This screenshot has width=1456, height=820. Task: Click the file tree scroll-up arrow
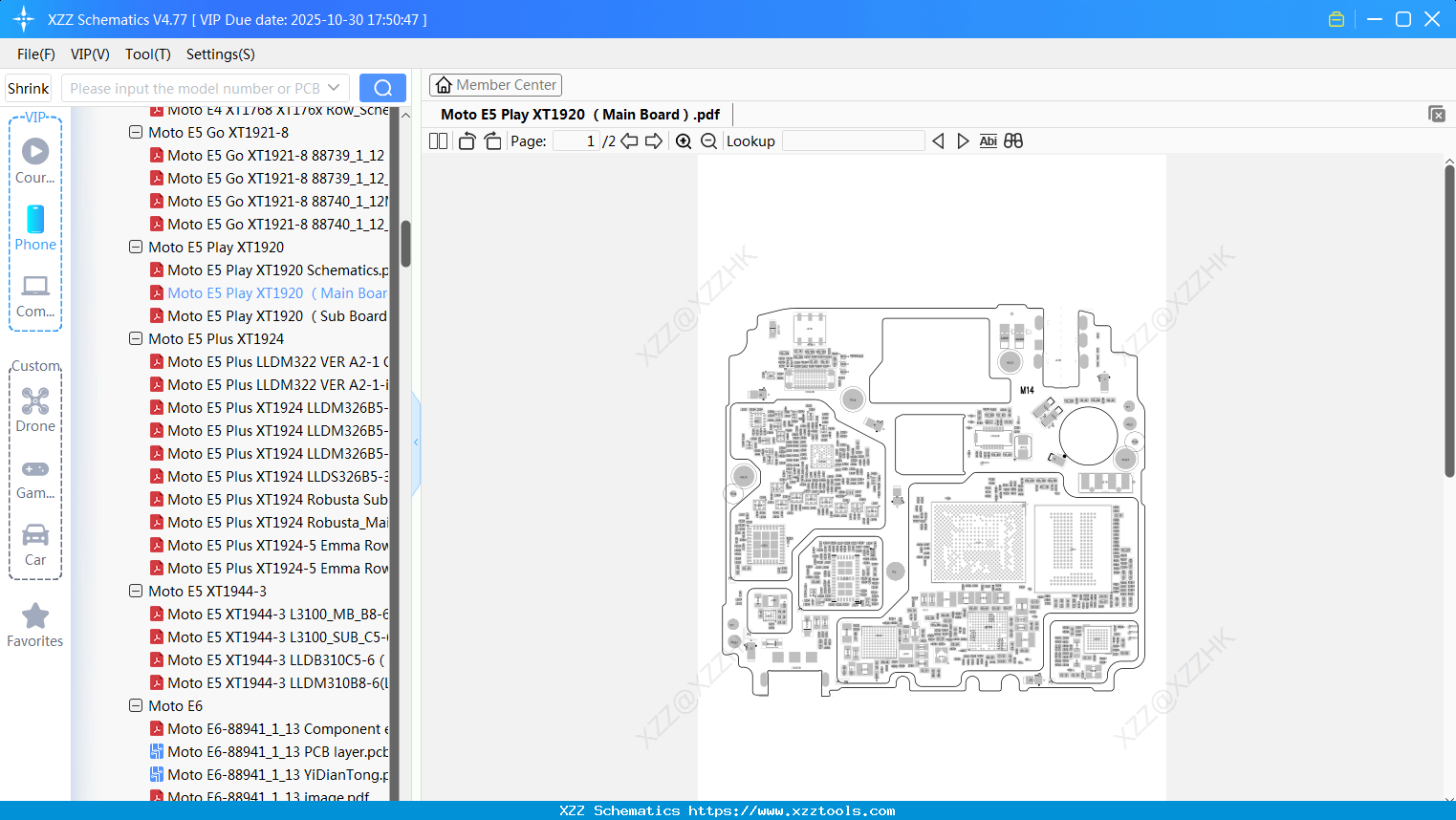405,115
